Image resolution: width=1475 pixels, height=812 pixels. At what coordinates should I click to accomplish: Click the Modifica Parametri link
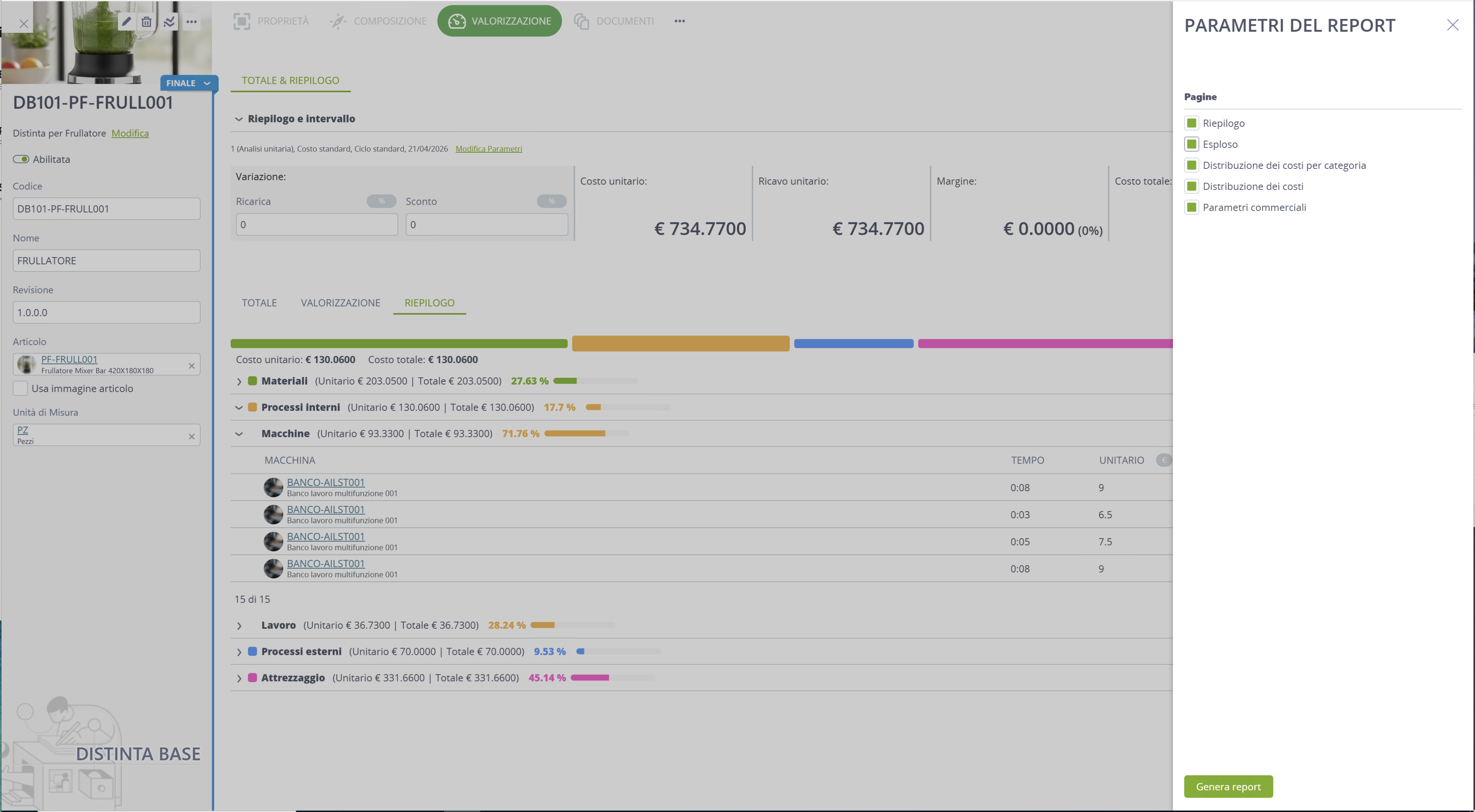[488, 149]
